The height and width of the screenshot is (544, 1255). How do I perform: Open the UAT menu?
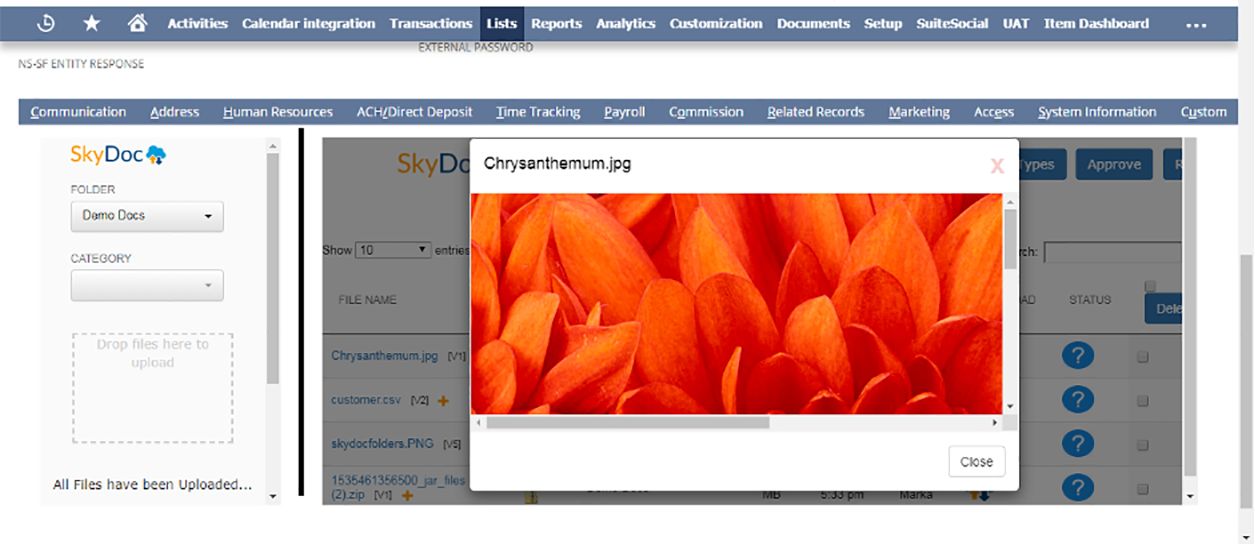(1016, 23)
